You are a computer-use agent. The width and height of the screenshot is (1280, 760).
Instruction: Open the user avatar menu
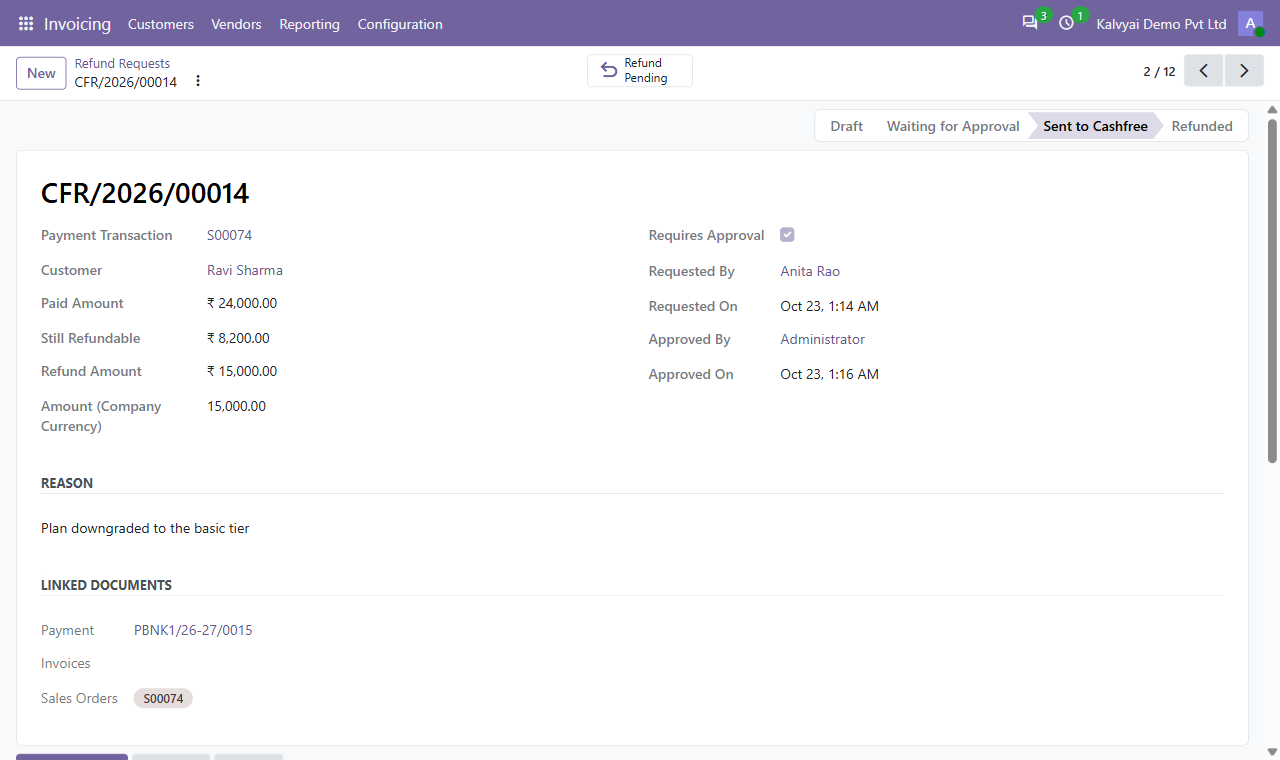1250,24
